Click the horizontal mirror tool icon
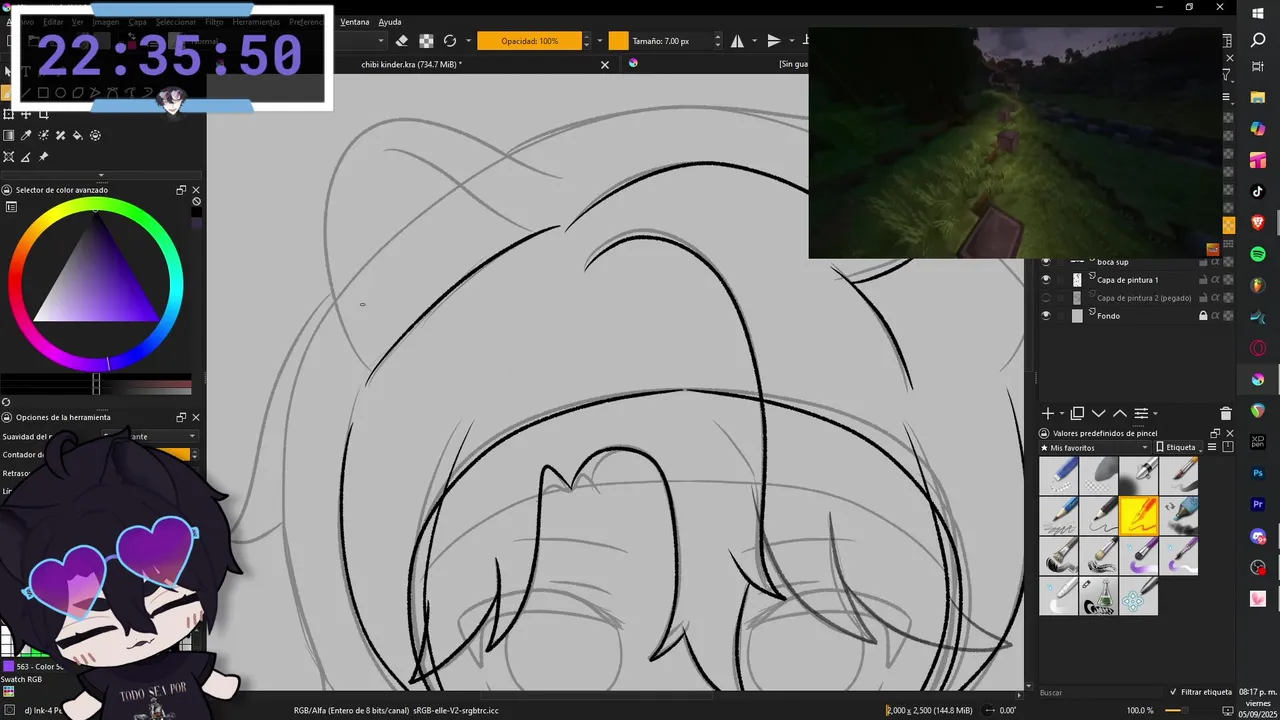 pyautogui.click(x=737, y=41)
